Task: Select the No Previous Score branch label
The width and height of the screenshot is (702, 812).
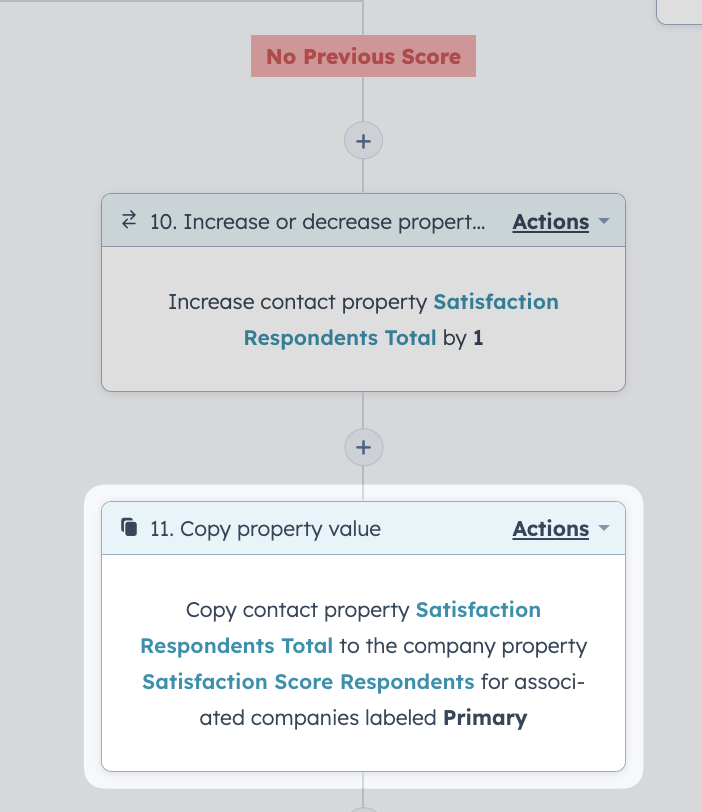Action: 363,56
